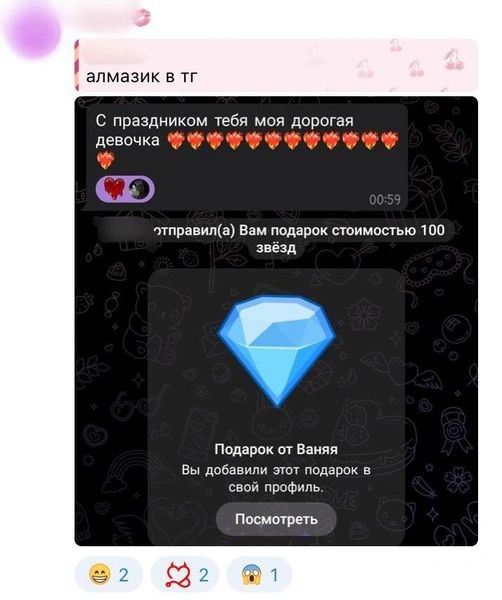Open the Подарок от Ваня title
Image resolution: width=502 pixels, height=600 pixels.
[x=276, y=449]
